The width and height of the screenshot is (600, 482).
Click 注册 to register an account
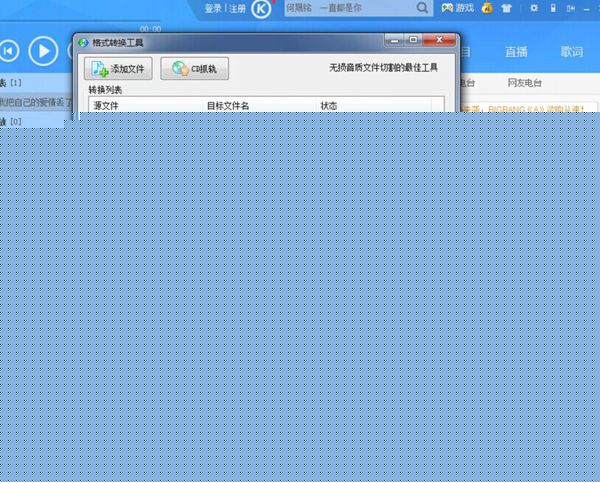pyautogui.click(x=237, y=8)
